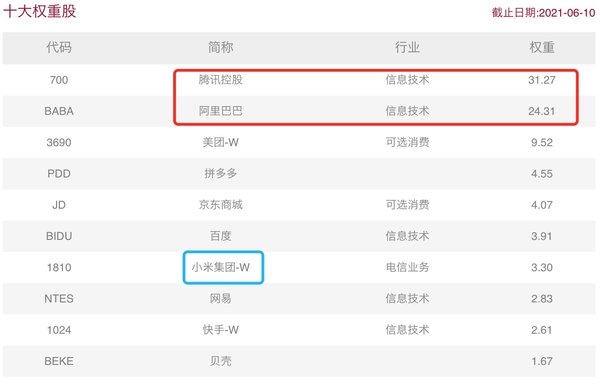The image size is (600, 387).
Task: Click the 31.27 weight value
Action: tap(542, 80)
